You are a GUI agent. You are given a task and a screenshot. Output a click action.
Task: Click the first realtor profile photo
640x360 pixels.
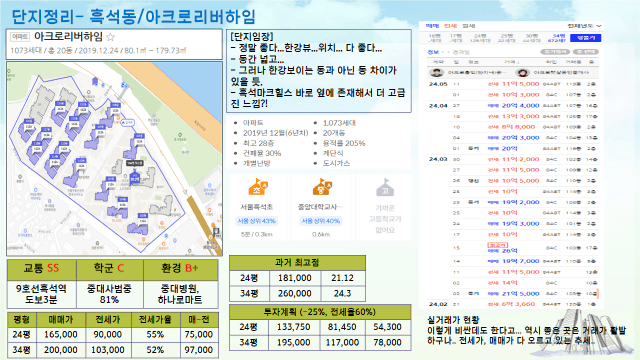click(x=436, y=73)
